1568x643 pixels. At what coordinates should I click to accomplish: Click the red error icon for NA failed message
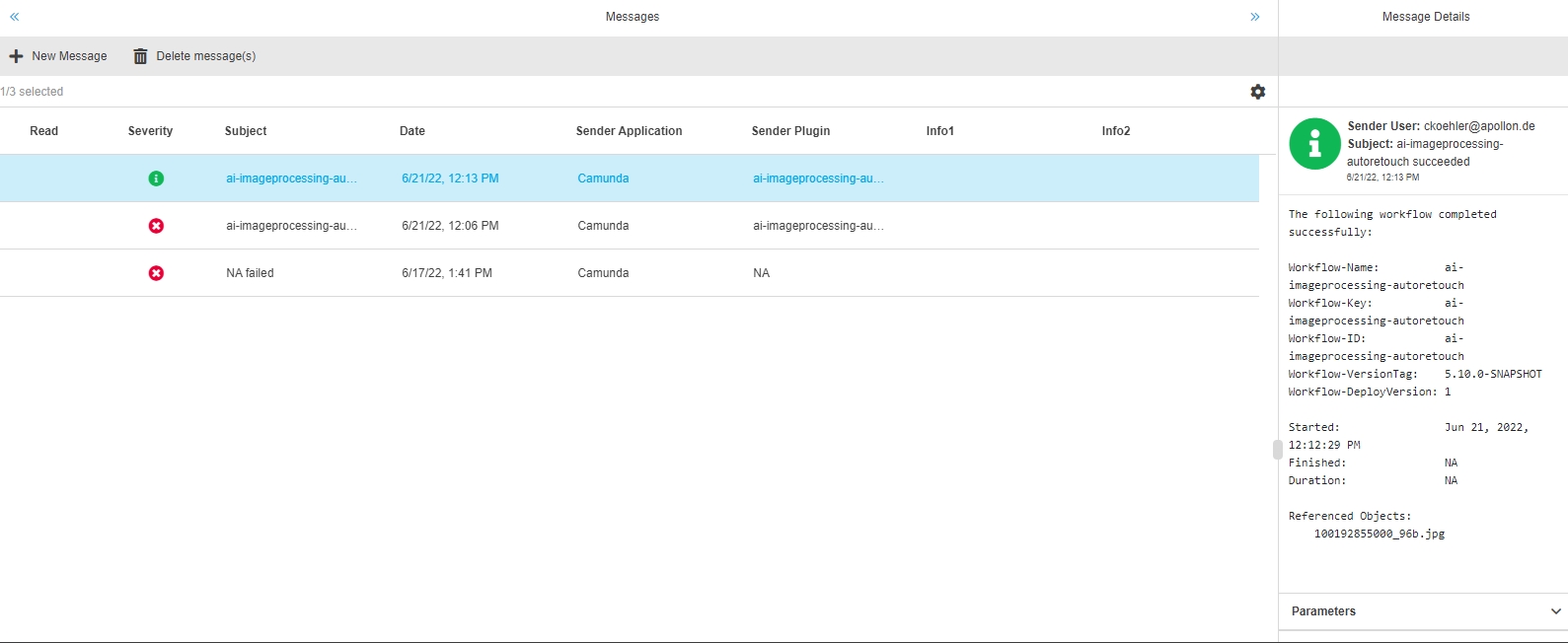(x=156, y=273)
